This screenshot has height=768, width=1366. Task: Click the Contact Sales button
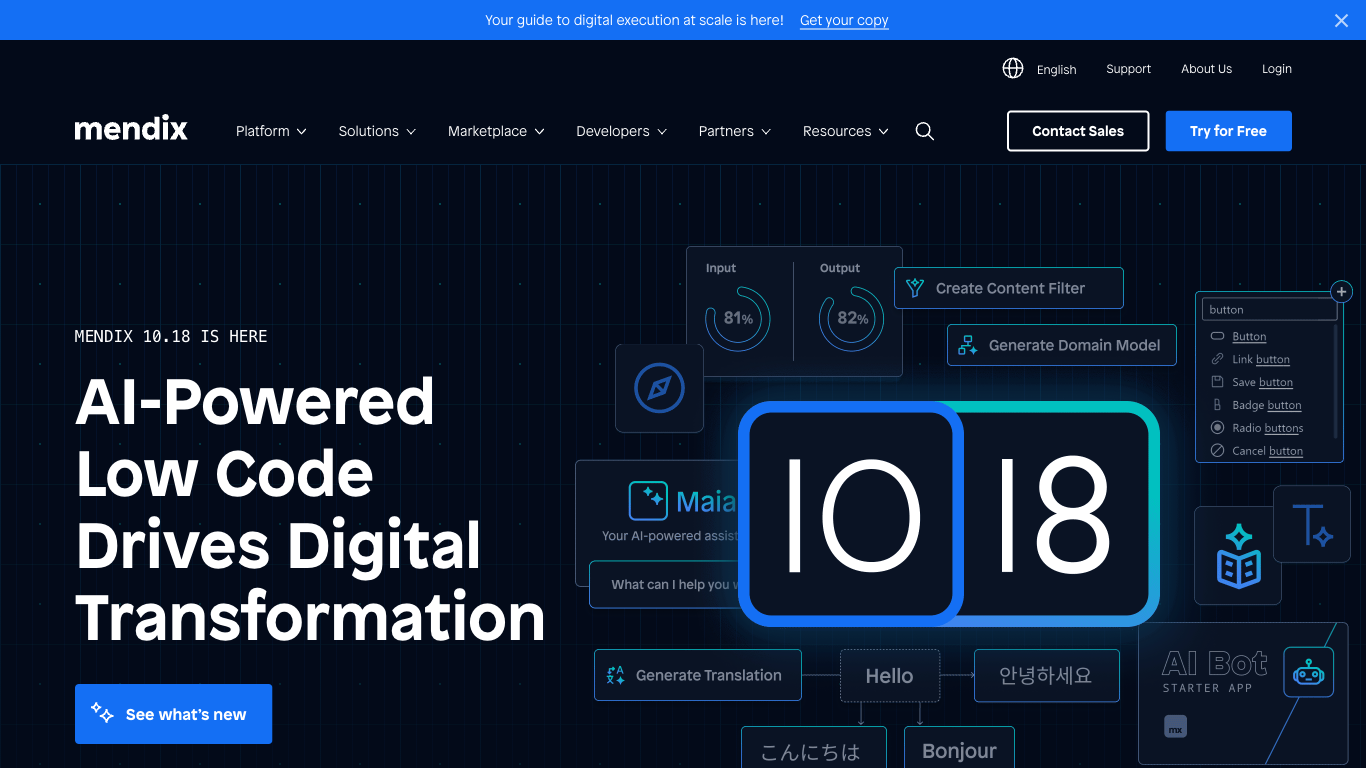click(1077, 131)
